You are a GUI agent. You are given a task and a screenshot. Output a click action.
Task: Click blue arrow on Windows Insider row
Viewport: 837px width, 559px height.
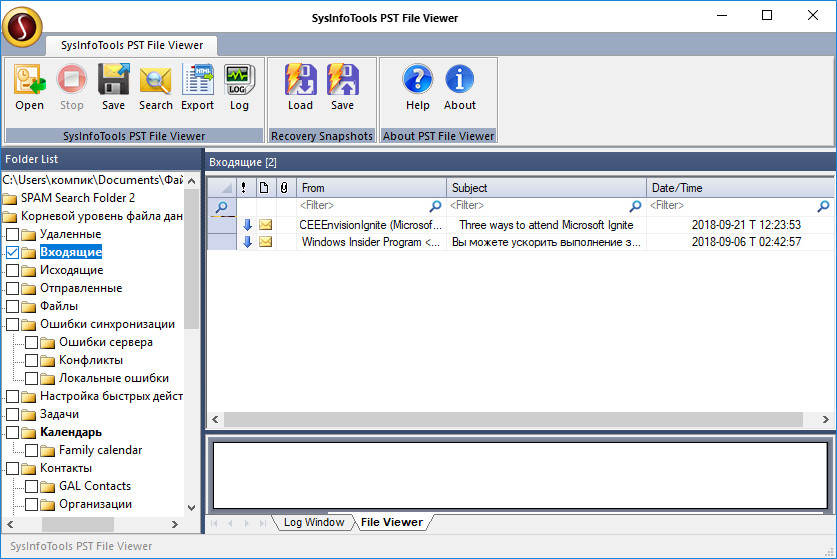(247, 242)
